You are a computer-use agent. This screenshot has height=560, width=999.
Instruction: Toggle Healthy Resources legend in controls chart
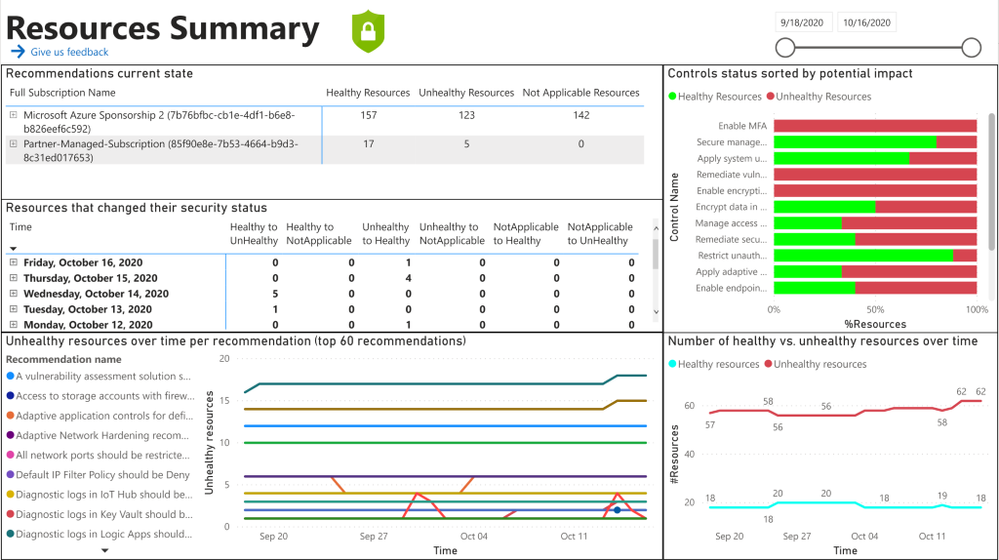(714, 96)
